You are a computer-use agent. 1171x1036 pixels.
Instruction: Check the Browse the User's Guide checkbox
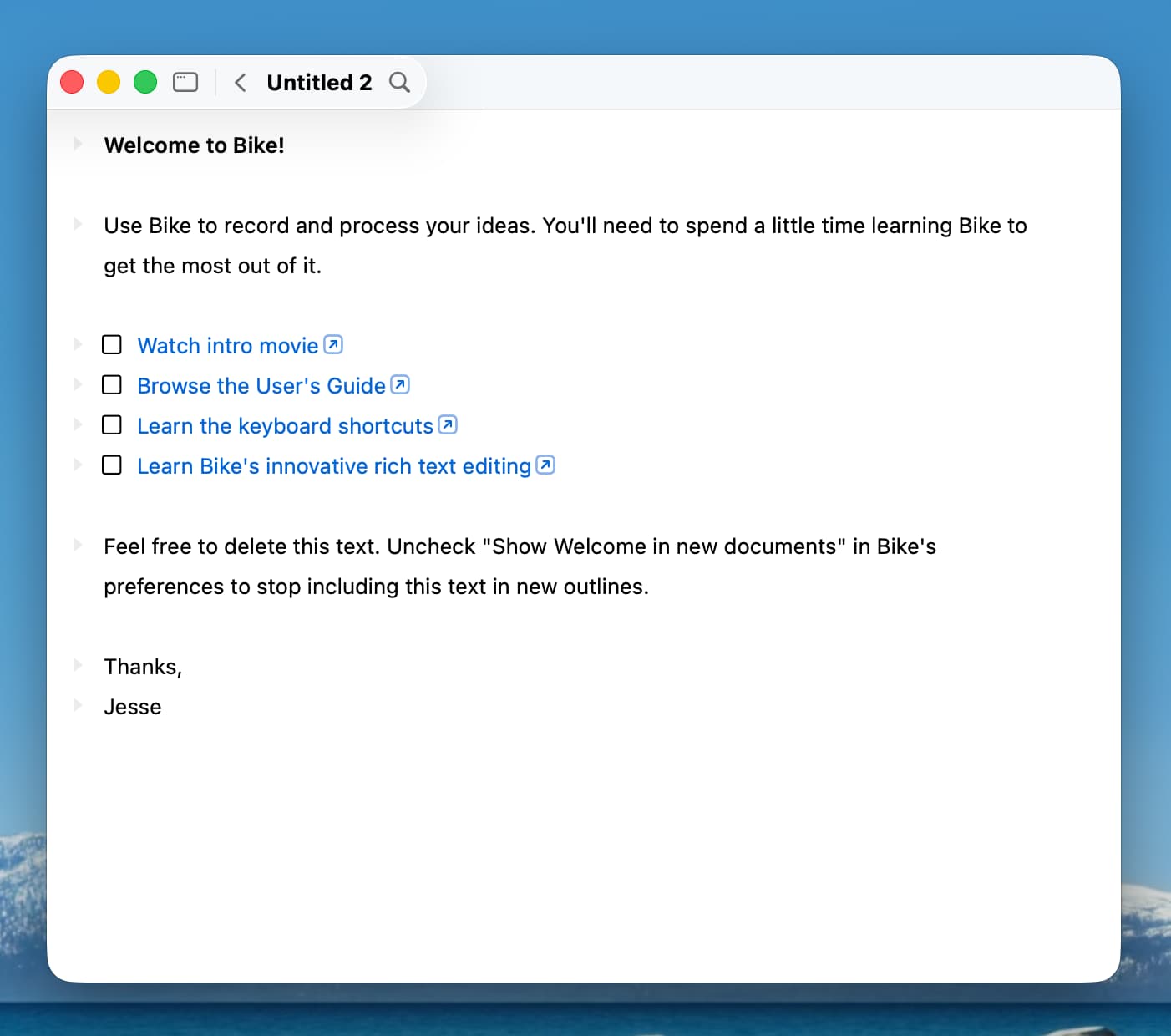coord(112,384)
